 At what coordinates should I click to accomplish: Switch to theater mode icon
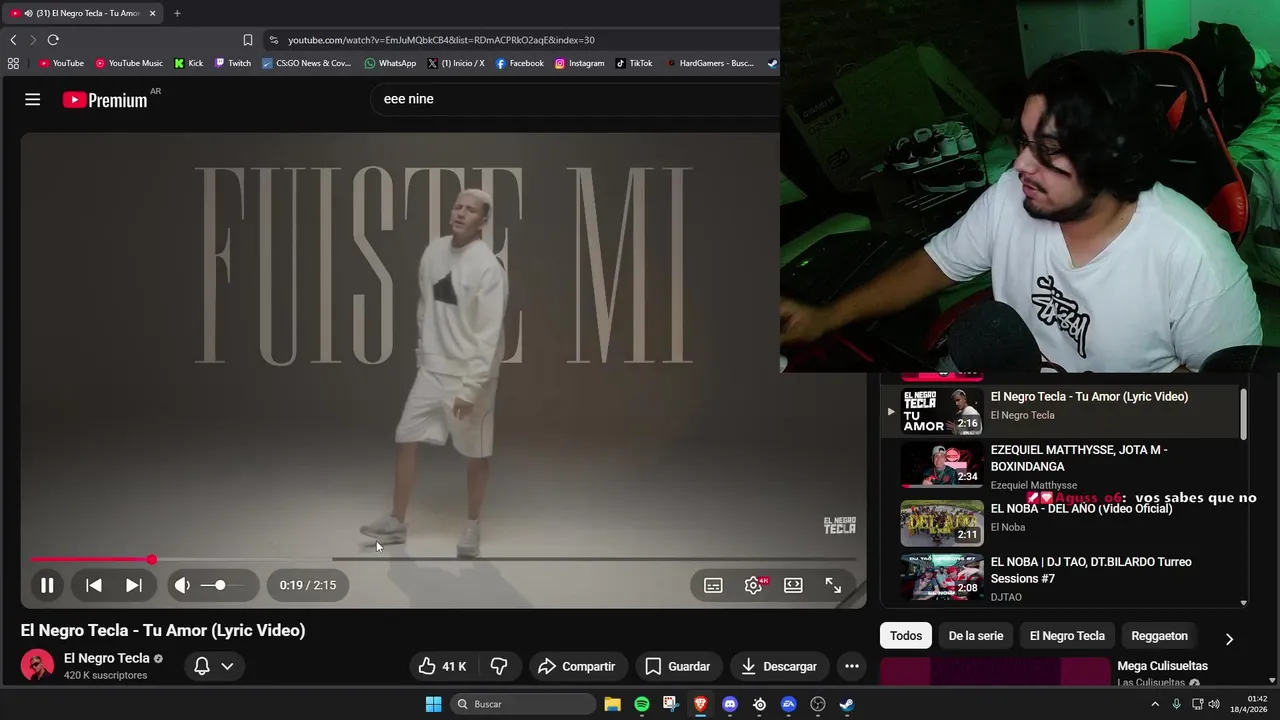[793, 585]
